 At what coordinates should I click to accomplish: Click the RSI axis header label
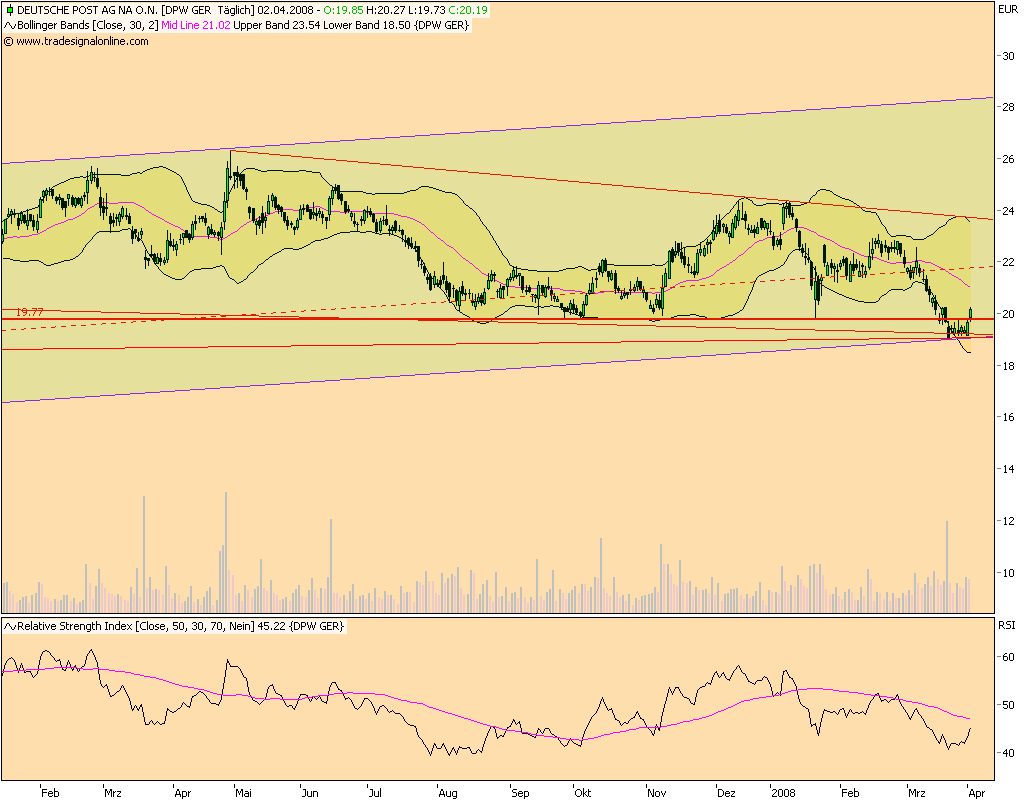(x=1008, y=624)
